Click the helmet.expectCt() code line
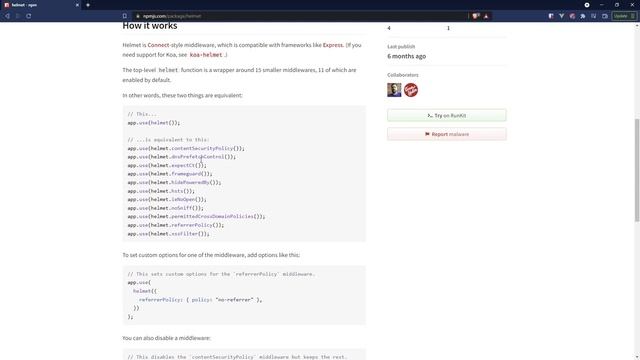Screen dimensions: 640x360 coord(167,165)
